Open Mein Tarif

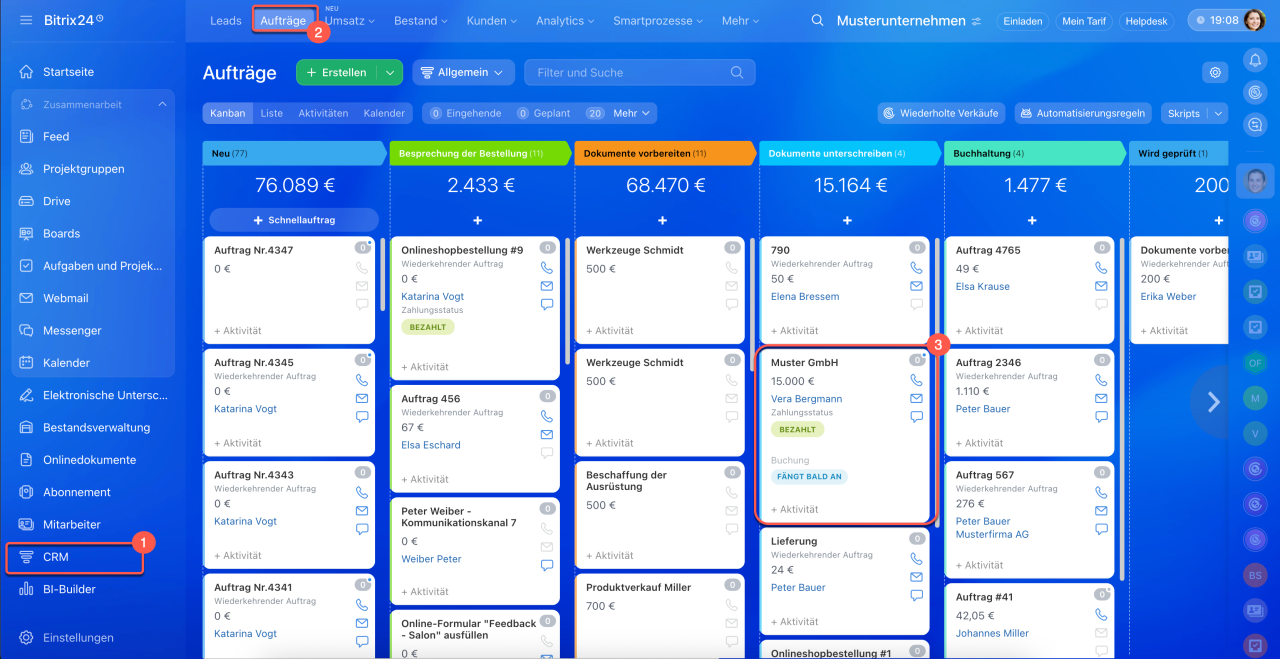(x=1085, y=21)
